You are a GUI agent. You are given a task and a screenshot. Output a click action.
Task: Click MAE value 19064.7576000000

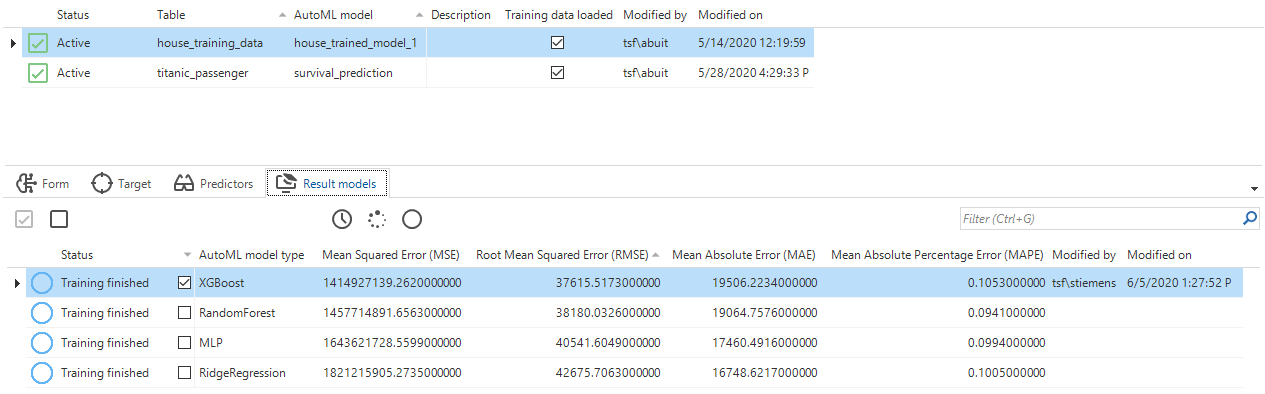[765, 313]
